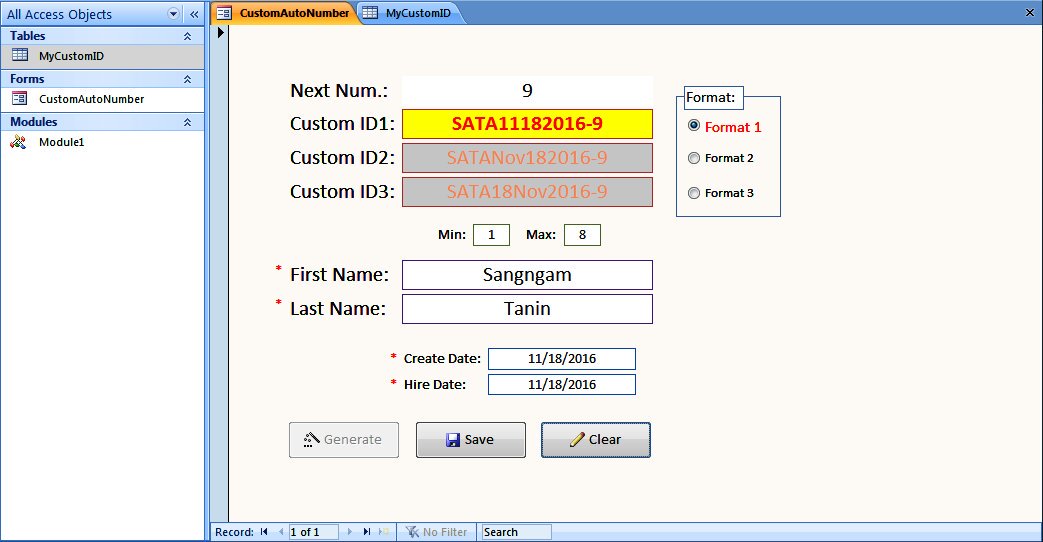
Task: Click the MyCustomID table icon in navigation pane
Action: (x=20, y=55)
